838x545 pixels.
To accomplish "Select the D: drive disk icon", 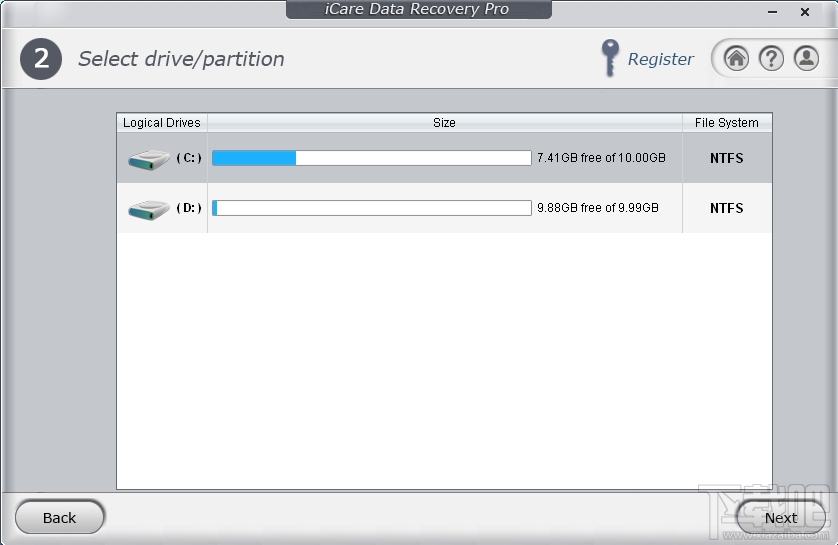I will pos(149,209).
